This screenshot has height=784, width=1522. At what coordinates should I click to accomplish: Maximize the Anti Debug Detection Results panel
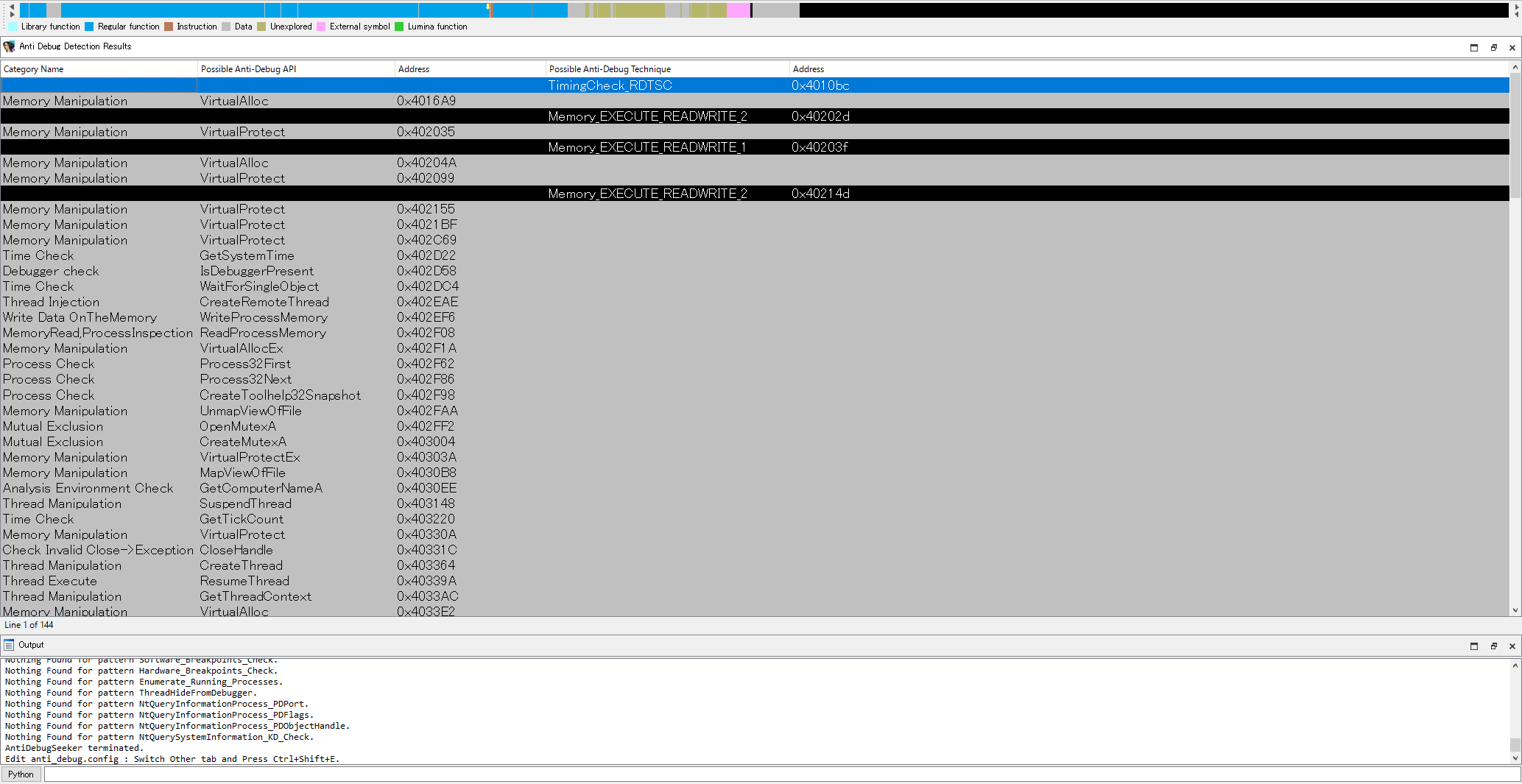click(1474, 47)
